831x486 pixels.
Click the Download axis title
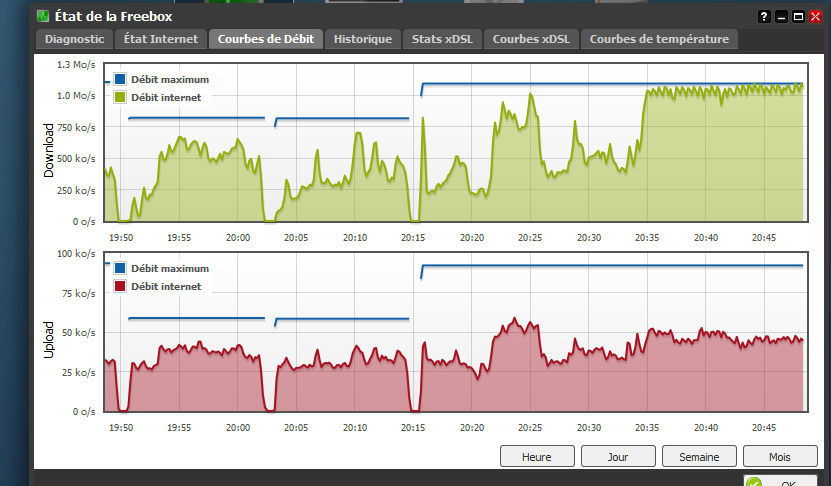(49, 150)
